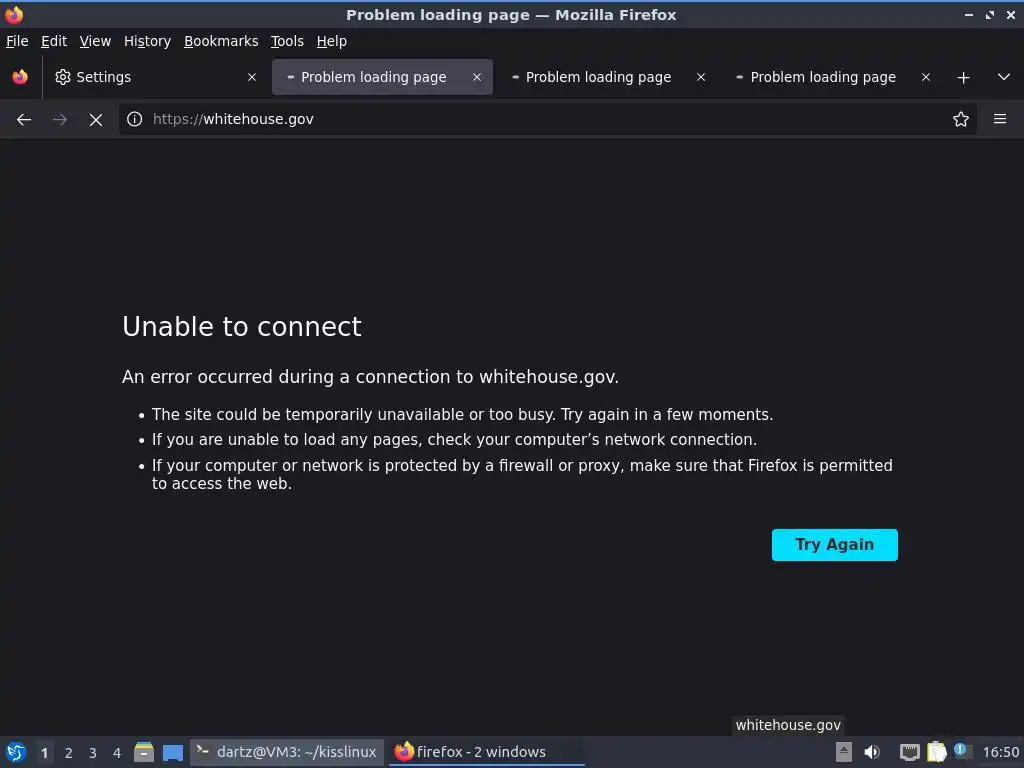The width and height of the screenshot is (1024, 768).
Task: Close the middle Problem loading page tab
Action: 701,77
